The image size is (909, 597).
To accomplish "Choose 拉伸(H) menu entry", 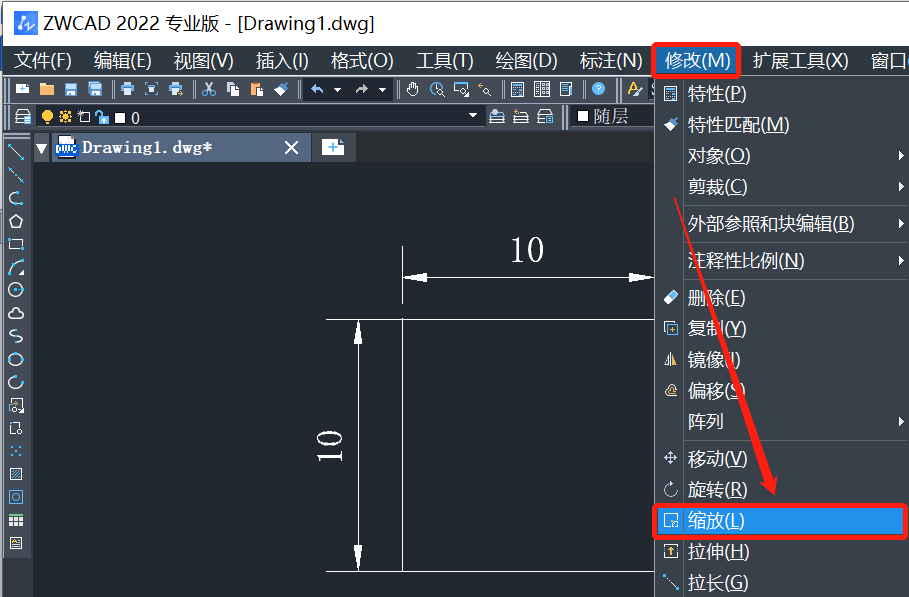I will click(x=780, y=552).
